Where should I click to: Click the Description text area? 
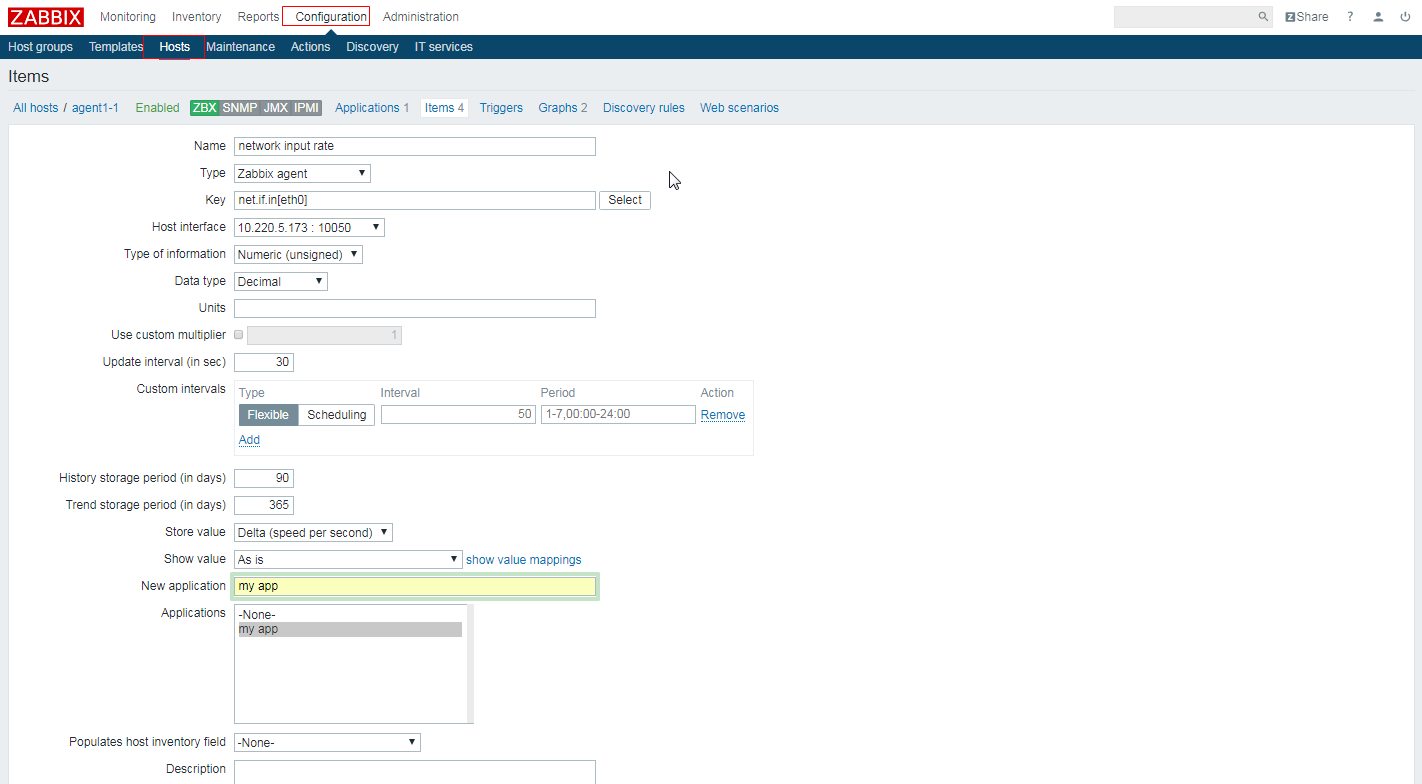[415, 772]
